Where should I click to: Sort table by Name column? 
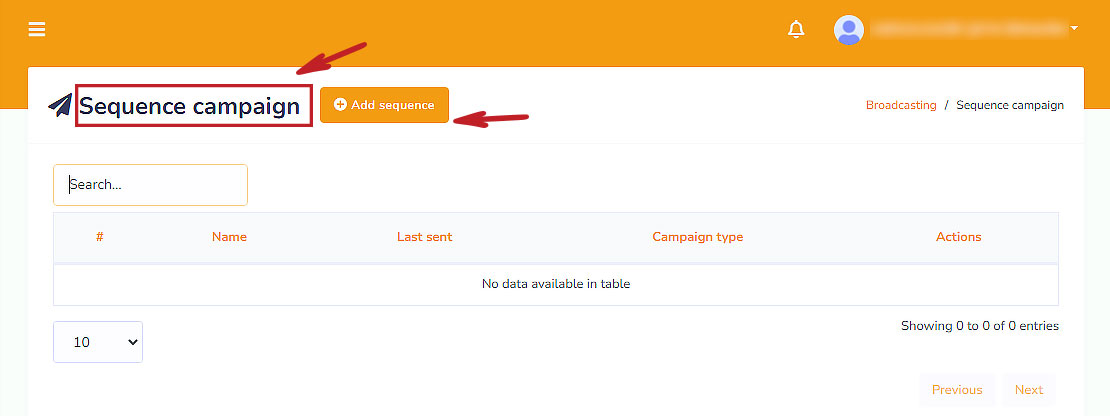(229, 237)
